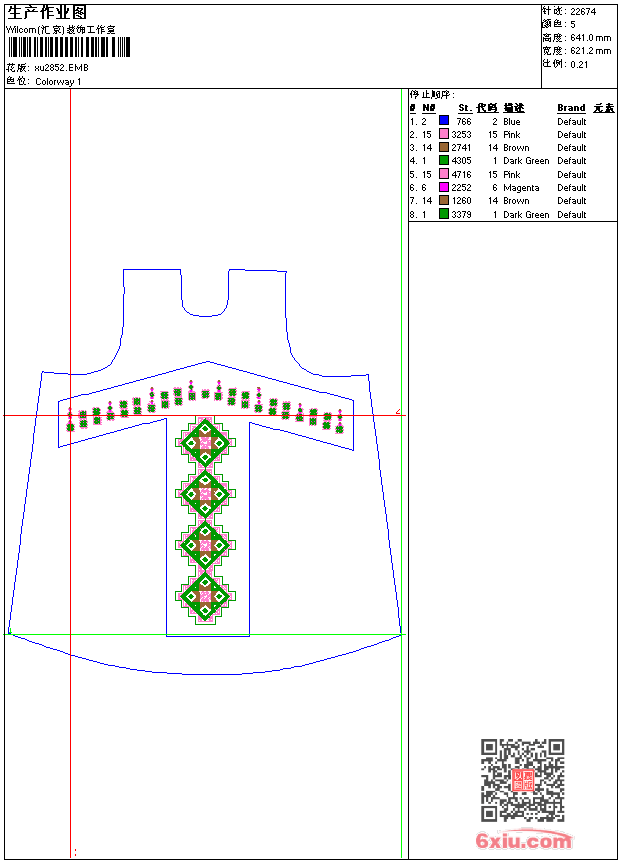Click 'Default' brand in the Magenta row

click(572, 188)
